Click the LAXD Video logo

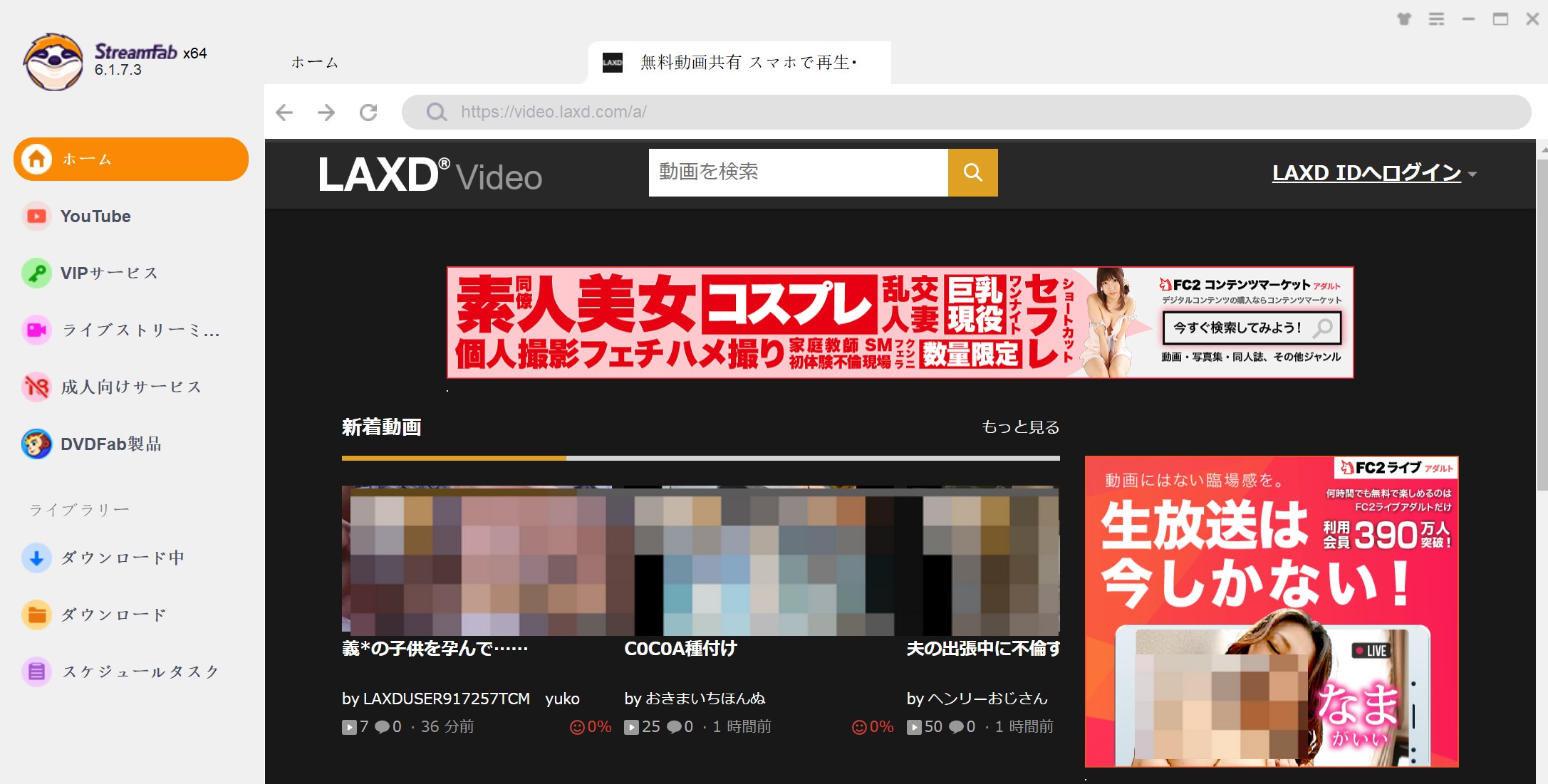click(430, 174)
